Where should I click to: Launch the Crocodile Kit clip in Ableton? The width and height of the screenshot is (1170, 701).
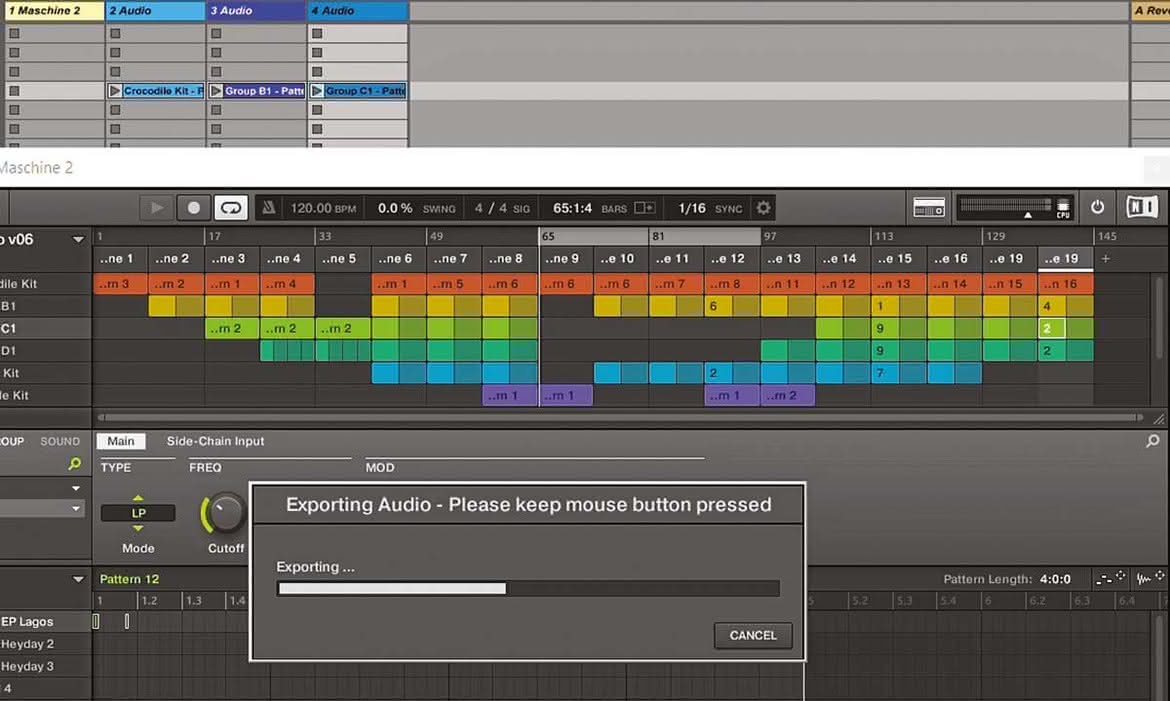tap(115, 90)
